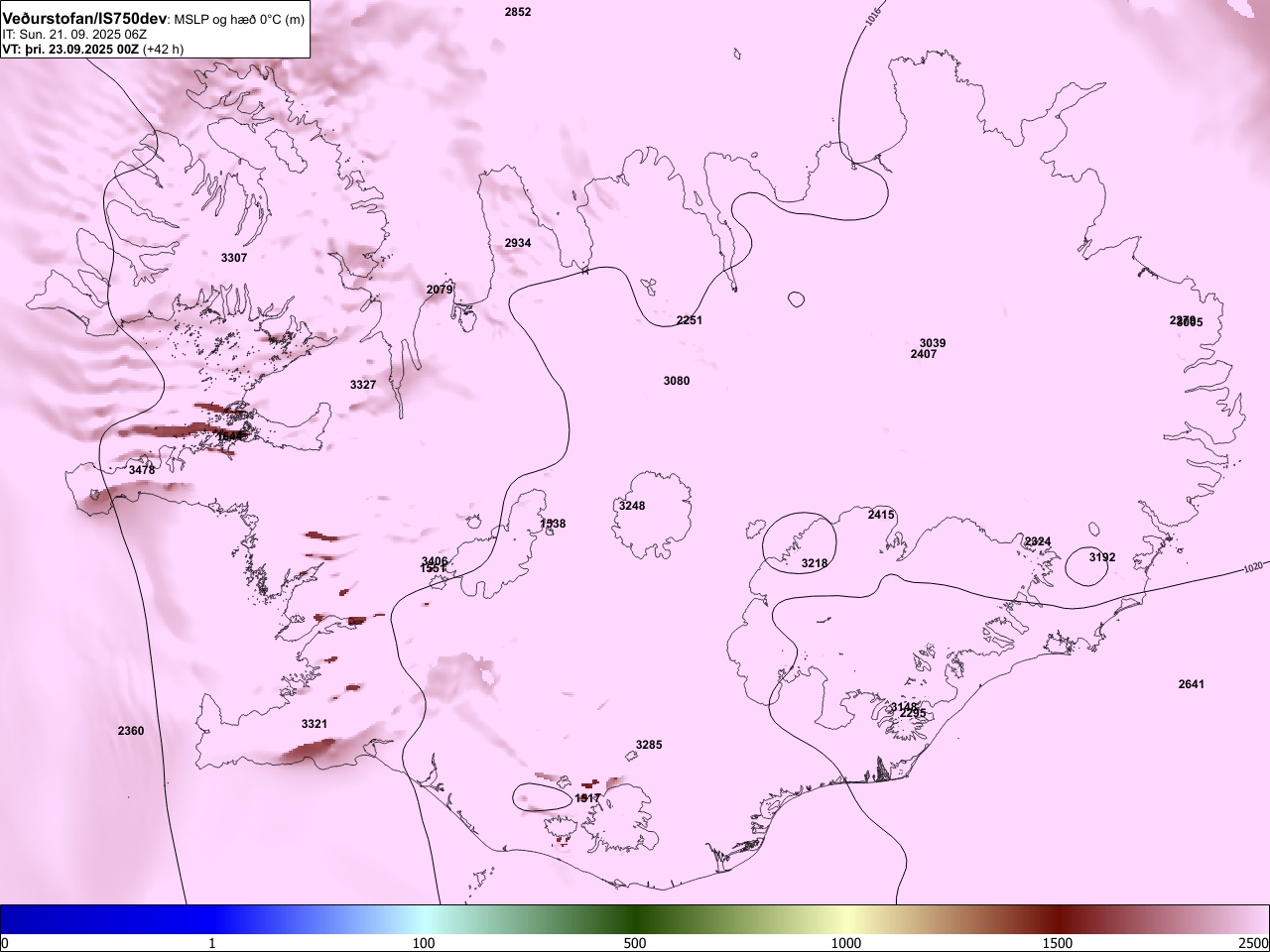Click the IT: Sun. 21. 09. 2025 06Z line
Image resolution: width=1270 pixels, height=952 pixels.
[74, 34]
